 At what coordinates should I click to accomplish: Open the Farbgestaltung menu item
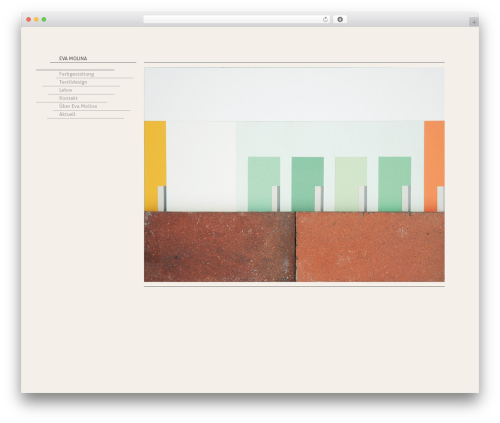click(76, 74)
